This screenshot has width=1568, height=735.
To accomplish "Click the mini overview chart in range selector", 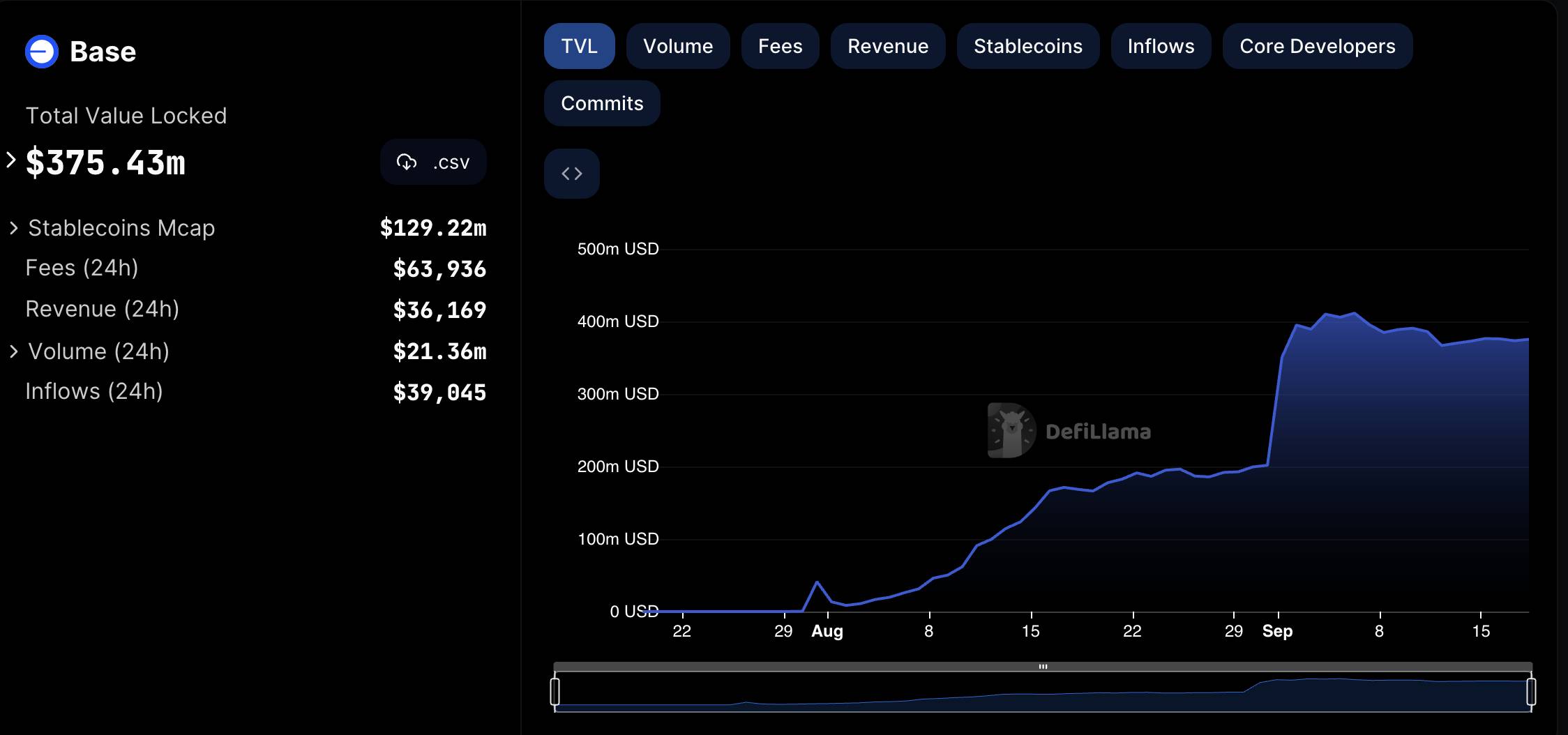I will (1043, 692).
